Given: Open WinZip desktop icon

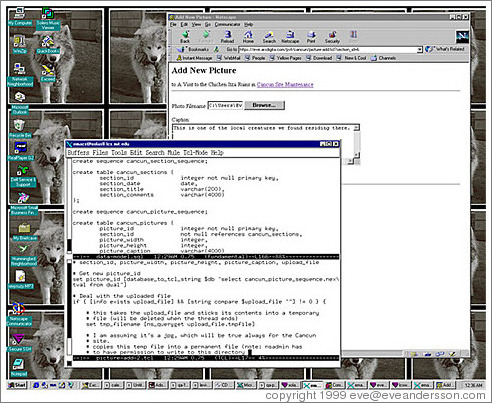Looking at the screenshot, I should 20,45.
